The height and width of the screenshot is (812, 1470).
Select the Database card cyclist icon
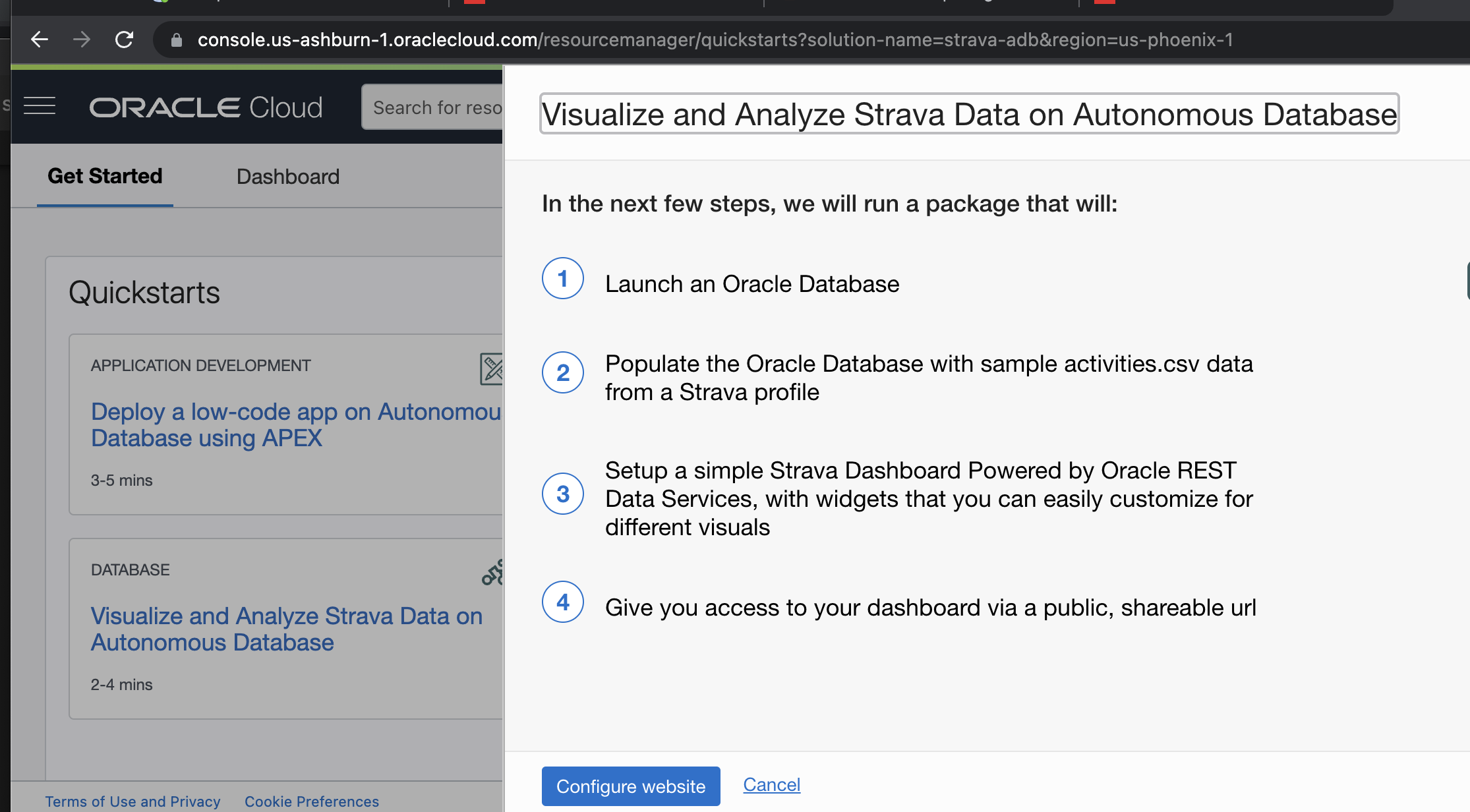click(x=492, y=572)
